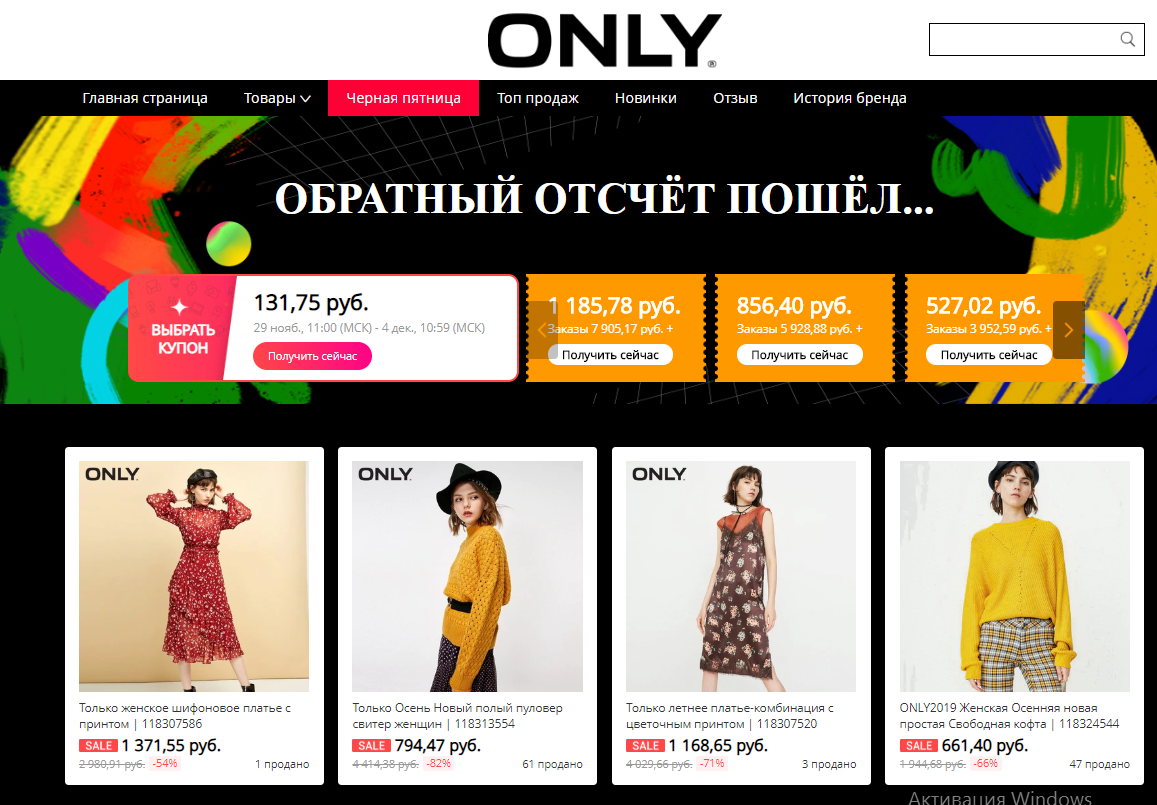Viewport: 1157px width, 805px height.
Task: Open the orange knit pullover photo
Action: pyautogui.click(x=467, y=576)
